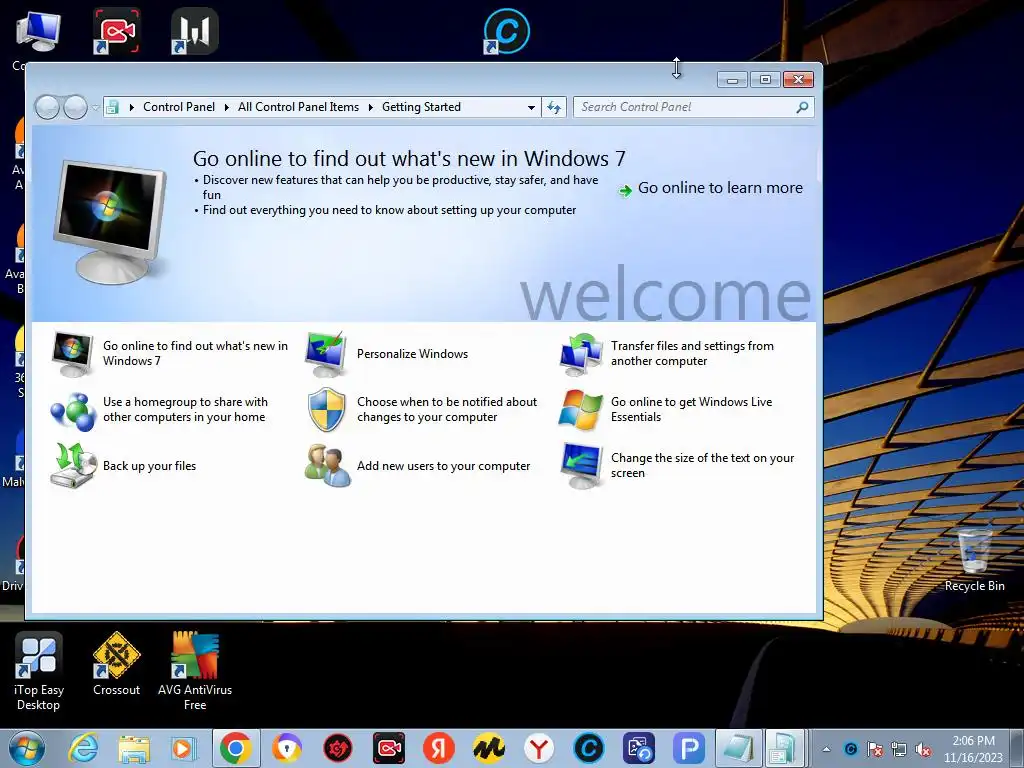1024x768 pixels.
Task: Open the red Yandex 'Я' taskbar icon
Action: tap(438, 748)
